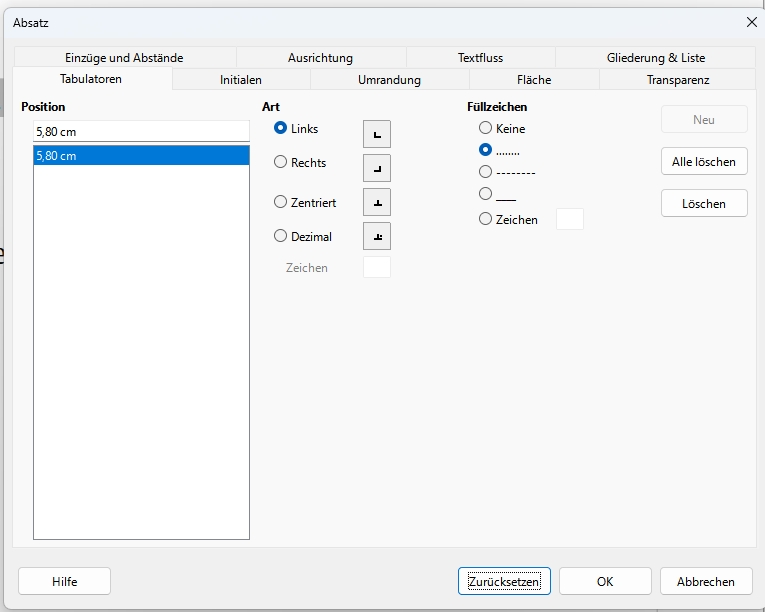The width and height of the screenshot is (765, 612).
Task: Select the 5,80 cm entry in list
Action: (140, 155)
